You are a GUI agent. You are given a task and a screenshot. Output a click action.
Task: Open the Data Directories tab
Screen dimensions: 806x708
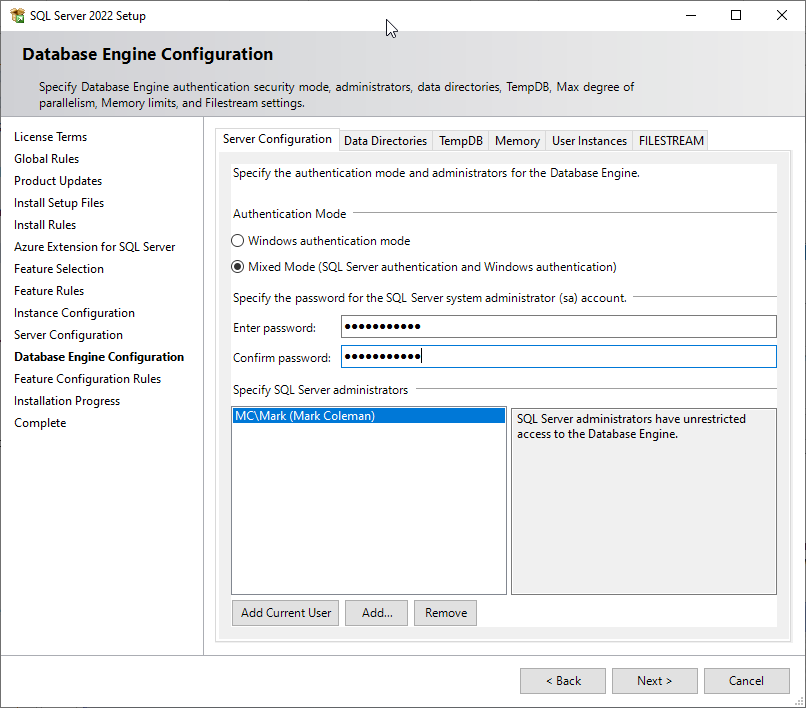coord(385,141)
